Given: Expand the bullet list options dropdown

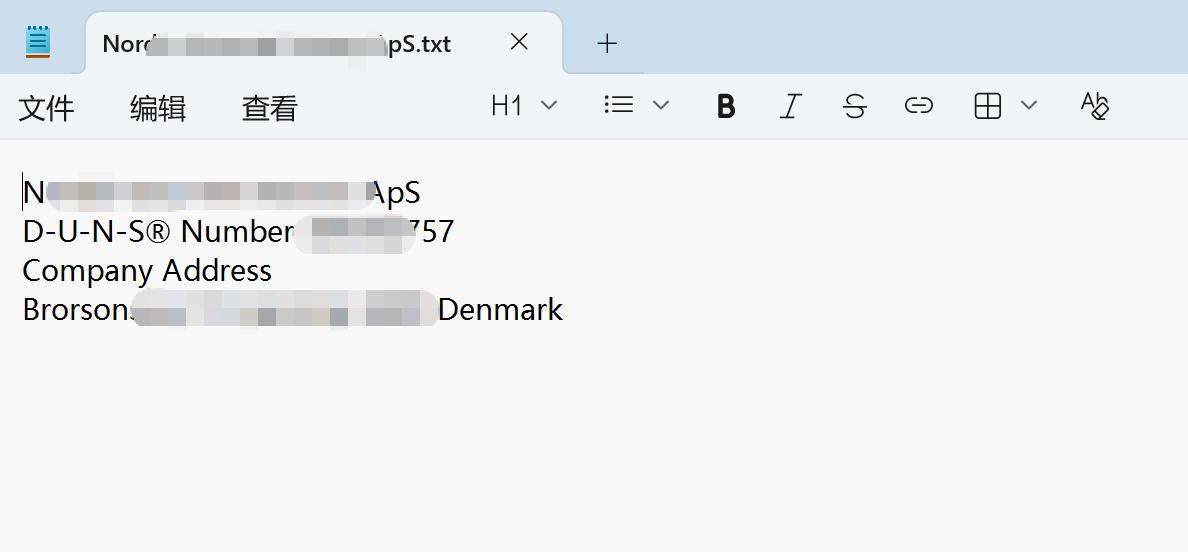Looking at the screenshot, I should 660,106.
